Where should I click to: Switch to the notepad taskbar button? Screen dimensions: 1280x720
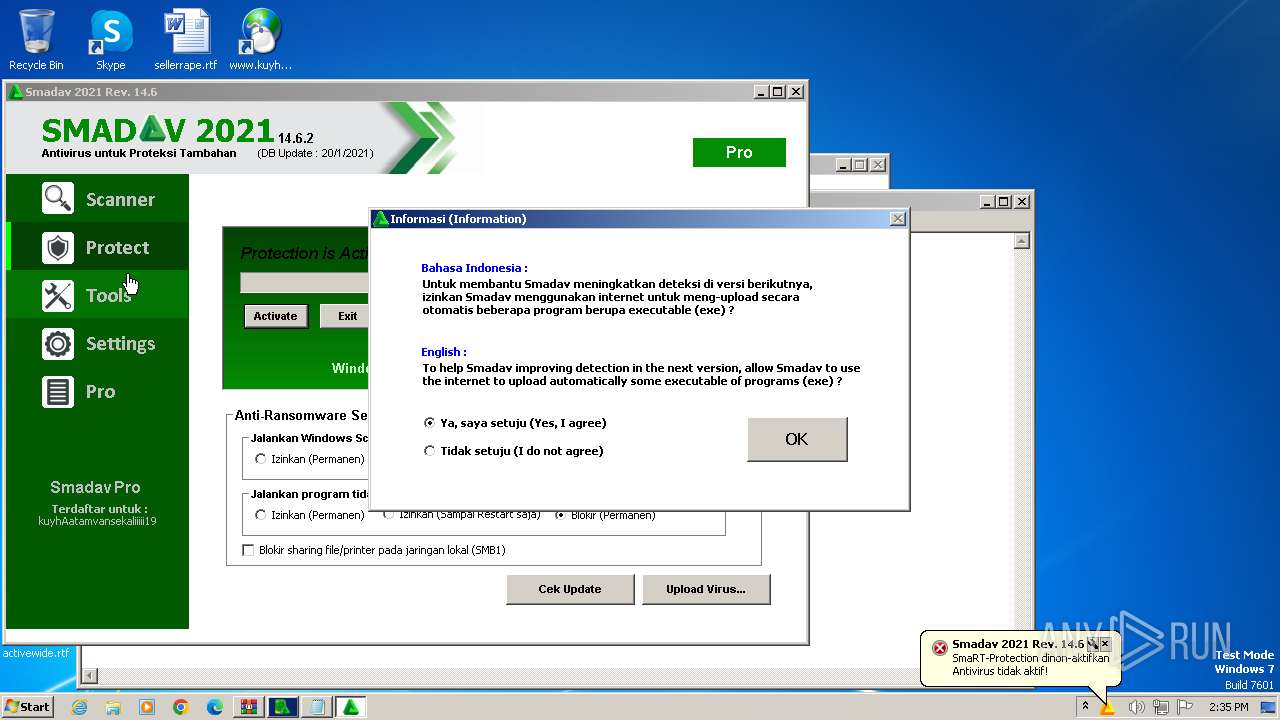pyautogui.click(x=317, y=707)
